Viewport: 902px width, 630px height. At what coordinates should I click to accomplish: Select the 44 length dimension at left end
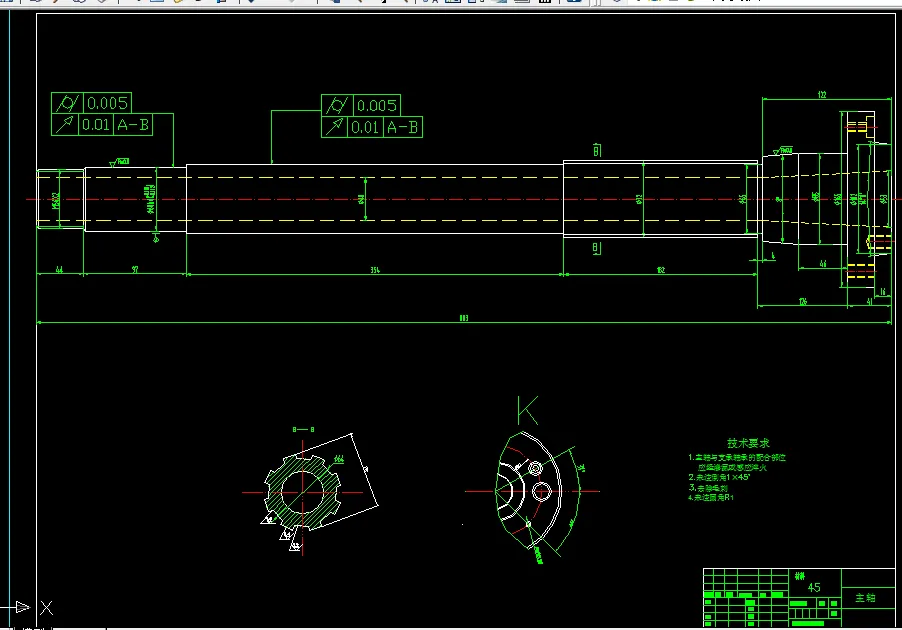(x=59, y=269)
